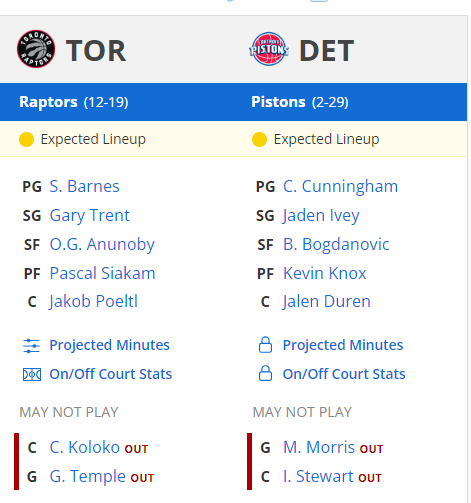Open C. Cunningham player page

(340, 186)
